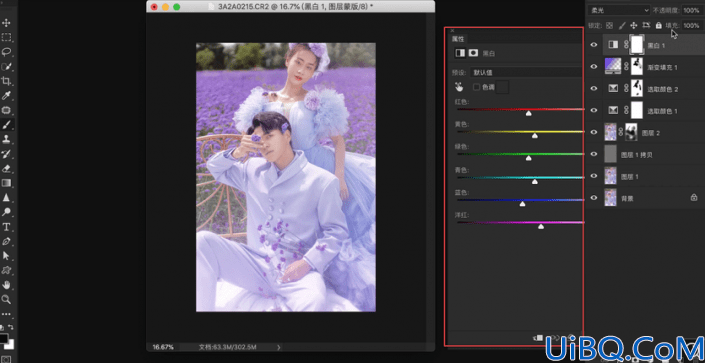Open the 柔光 blend mode dropdown
Image resolution: width=705 pixels, height=363 pixels.
pyautogui.click(x=619, y=10)
